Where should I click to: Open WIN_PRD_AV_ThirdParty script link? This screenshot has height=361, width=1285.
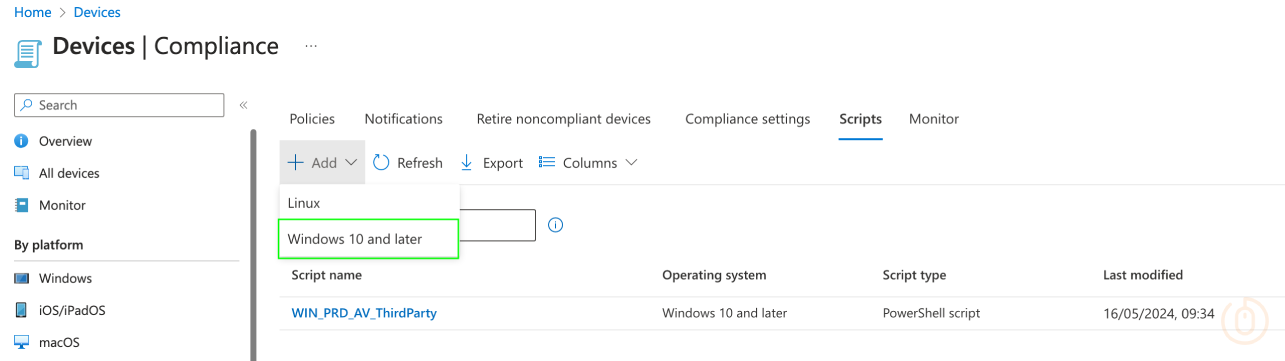click(364, 313)
